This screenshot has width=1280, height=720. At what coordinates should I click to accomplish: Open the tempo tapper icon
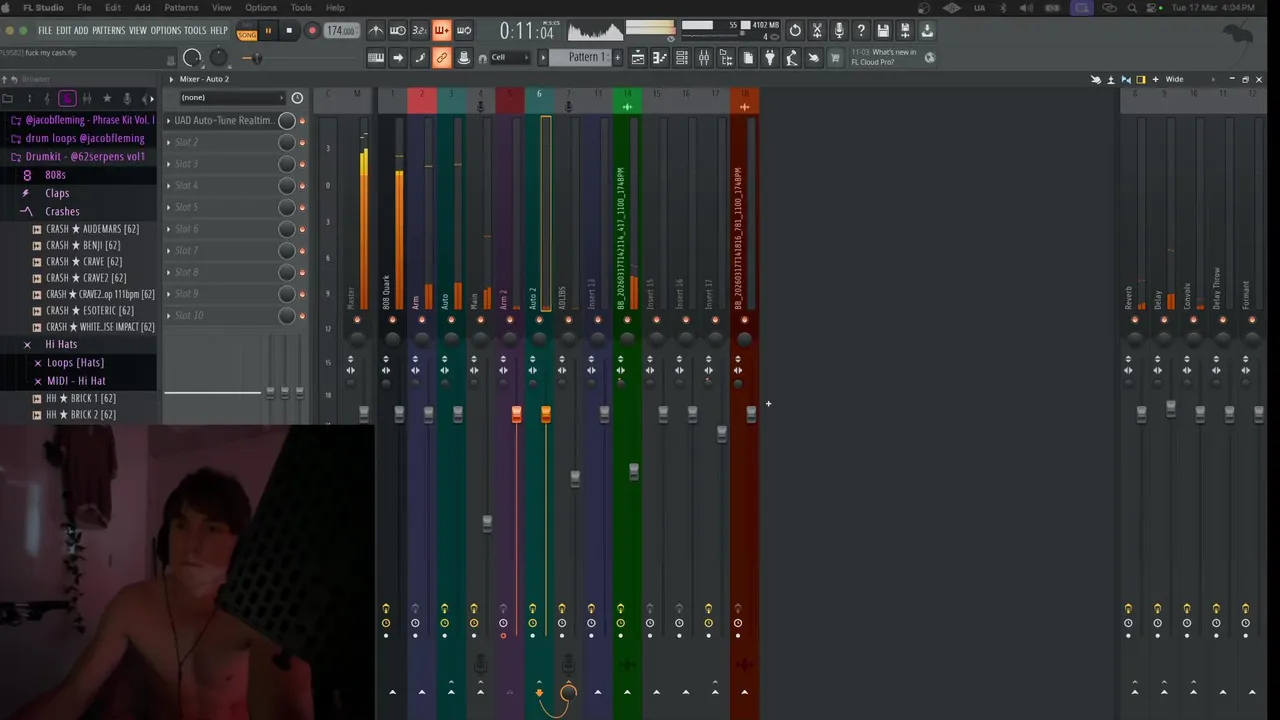pos(792,58)
